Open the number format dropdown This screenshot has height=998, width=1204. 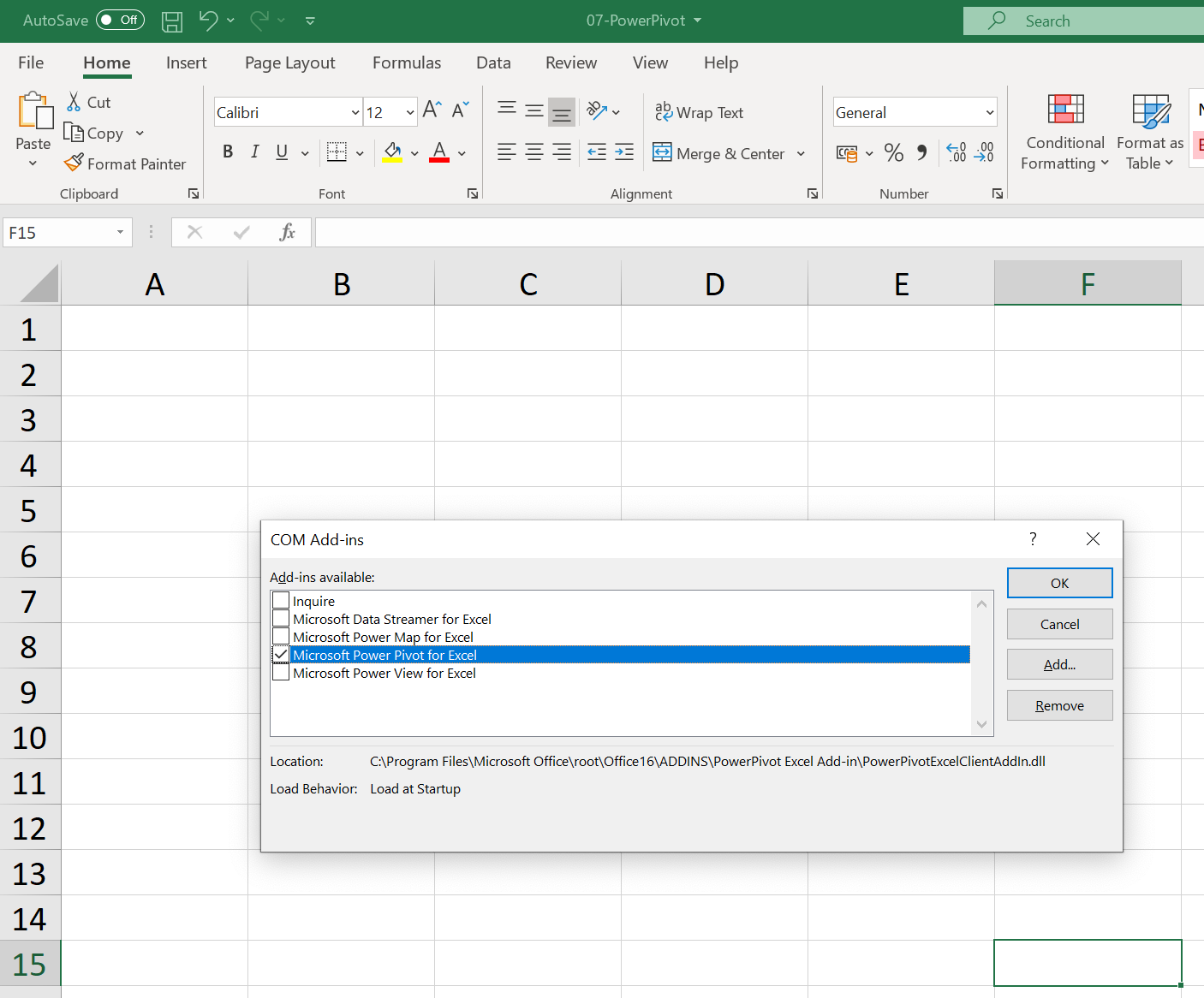click(x=990, y=112)
